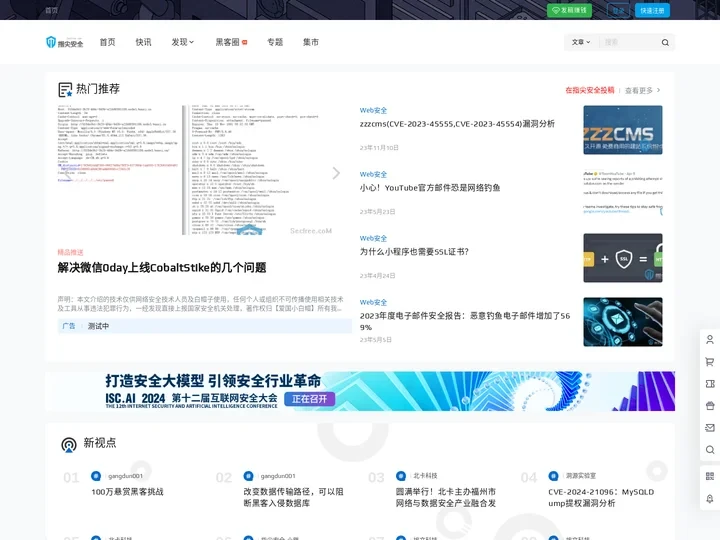Click the 新视点 section broadcast icon

pos(69,444)
